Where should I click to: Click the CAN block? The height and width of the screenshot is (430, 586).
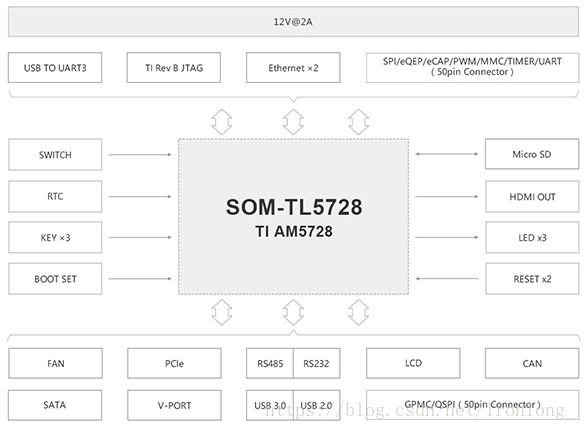pyautogui.click(x=532, y=364)
